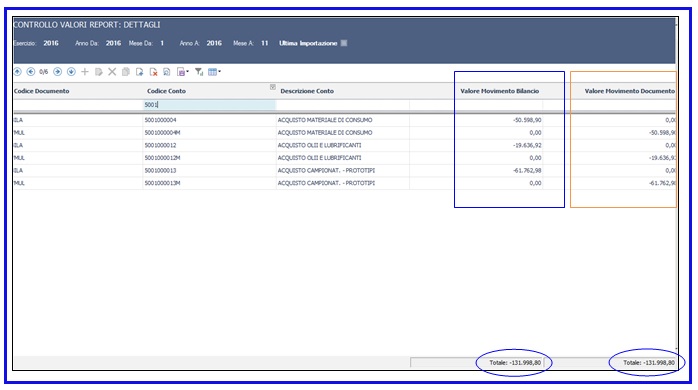
Task: Click ACQUISTO OLII E LUBRIFICANTI in row 5001000012
Action: click(x=320, y=145)
